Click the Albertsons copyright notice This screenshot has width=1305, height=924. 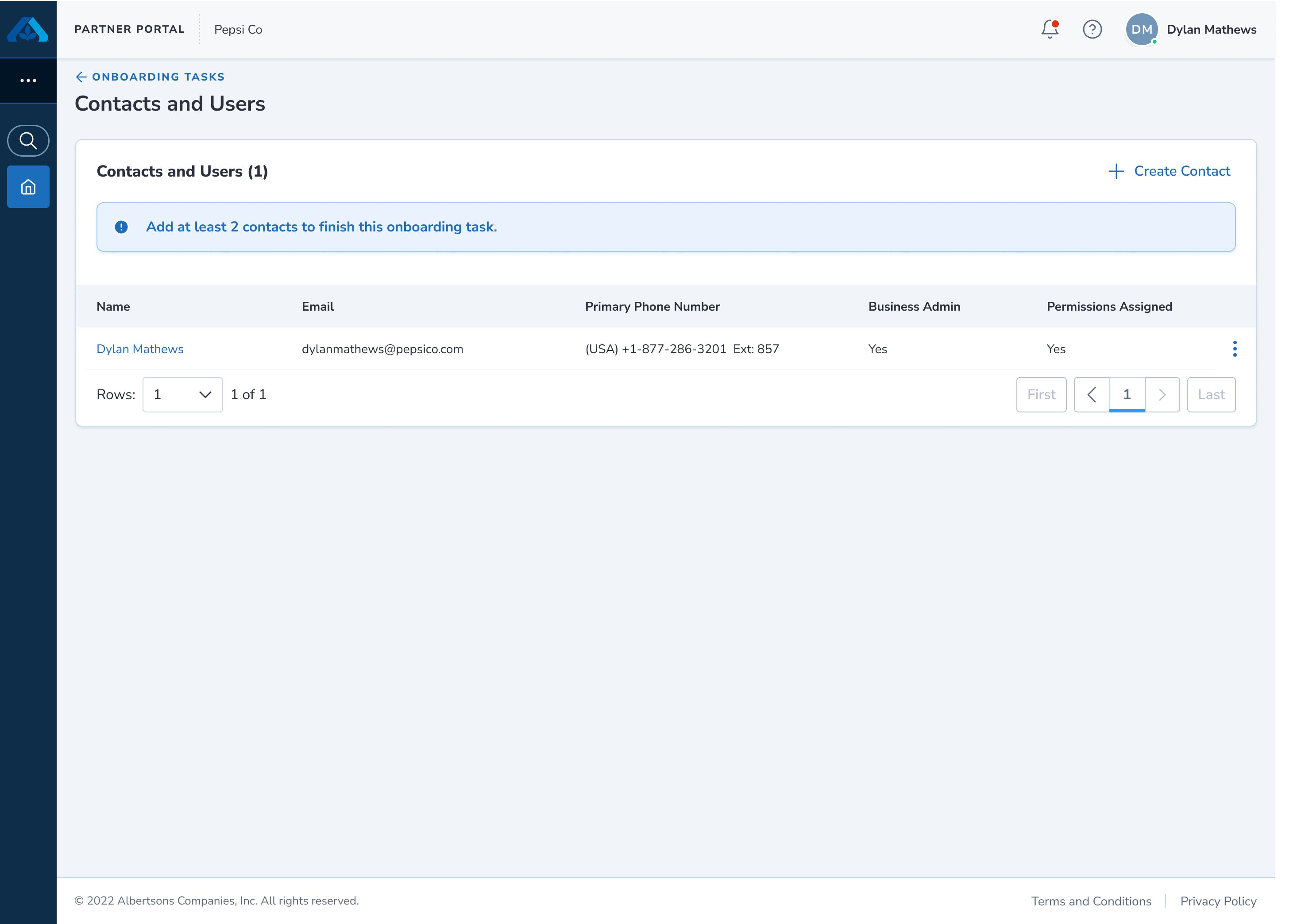(x=217, y=901)
